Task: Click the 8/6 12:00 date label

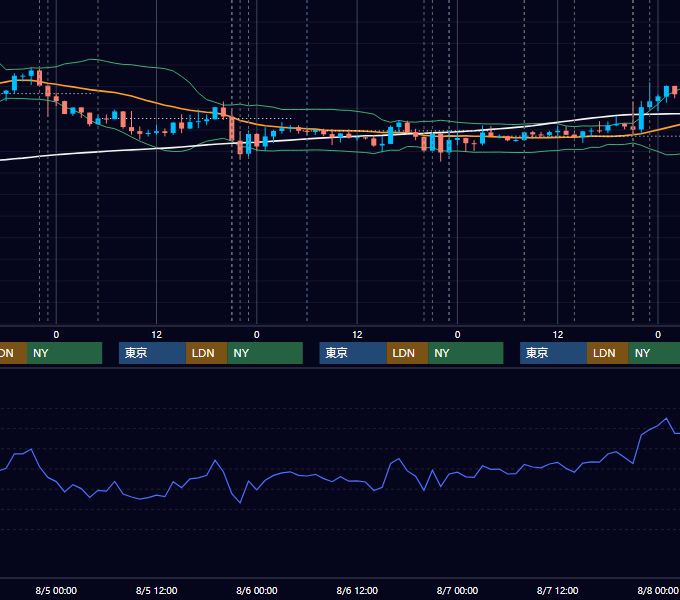Action: pyautogui.click(x=357, y=590)
